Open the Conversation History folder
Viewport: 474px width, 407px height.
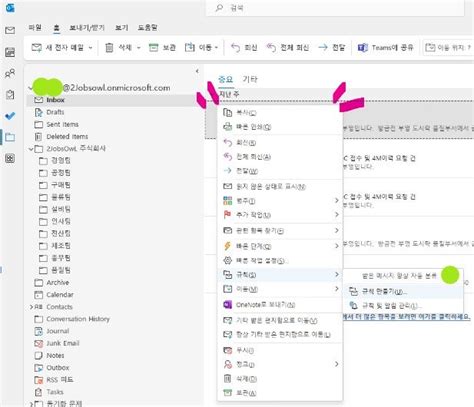[72, 319]
